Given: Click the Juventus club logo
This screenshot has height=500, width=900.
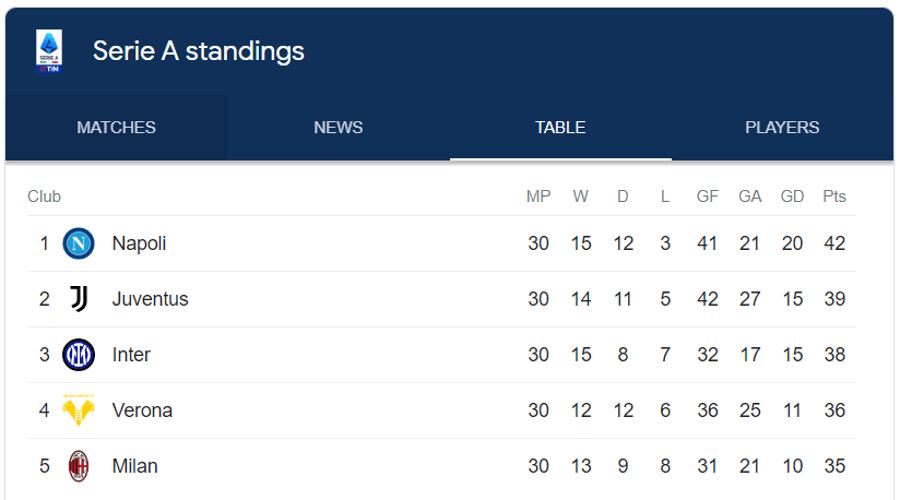Looking at the screenshot, I should (78, 299).
